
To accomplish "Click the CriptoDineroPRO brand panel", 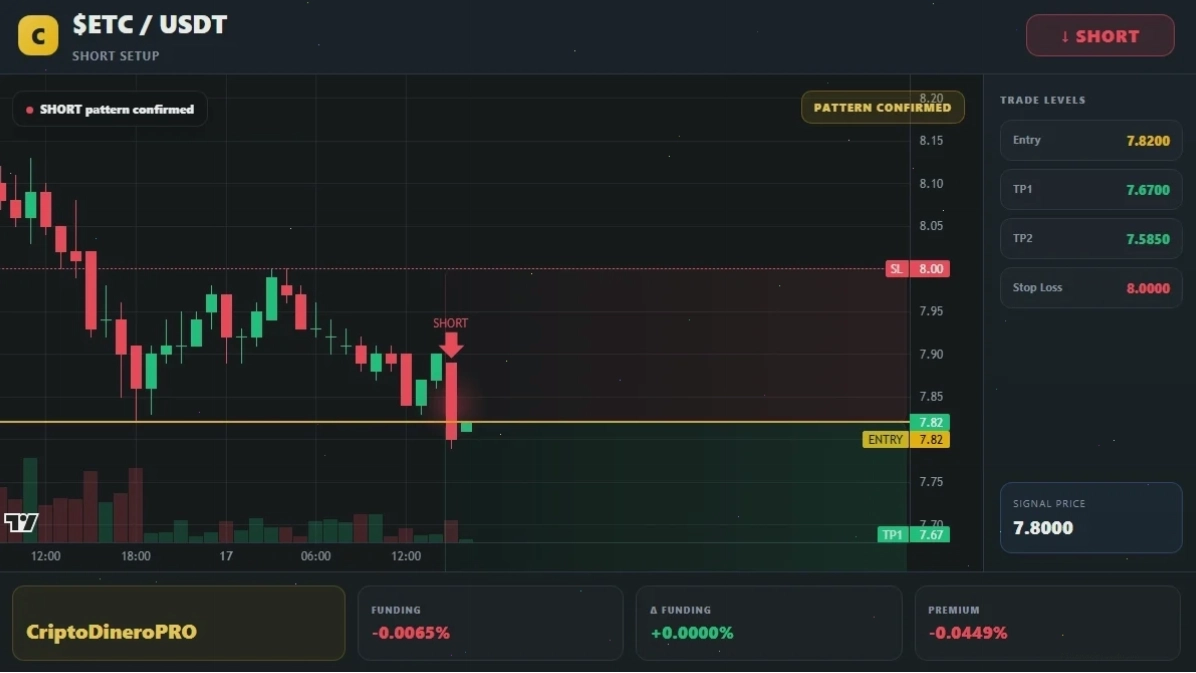I will click(178, 623).
